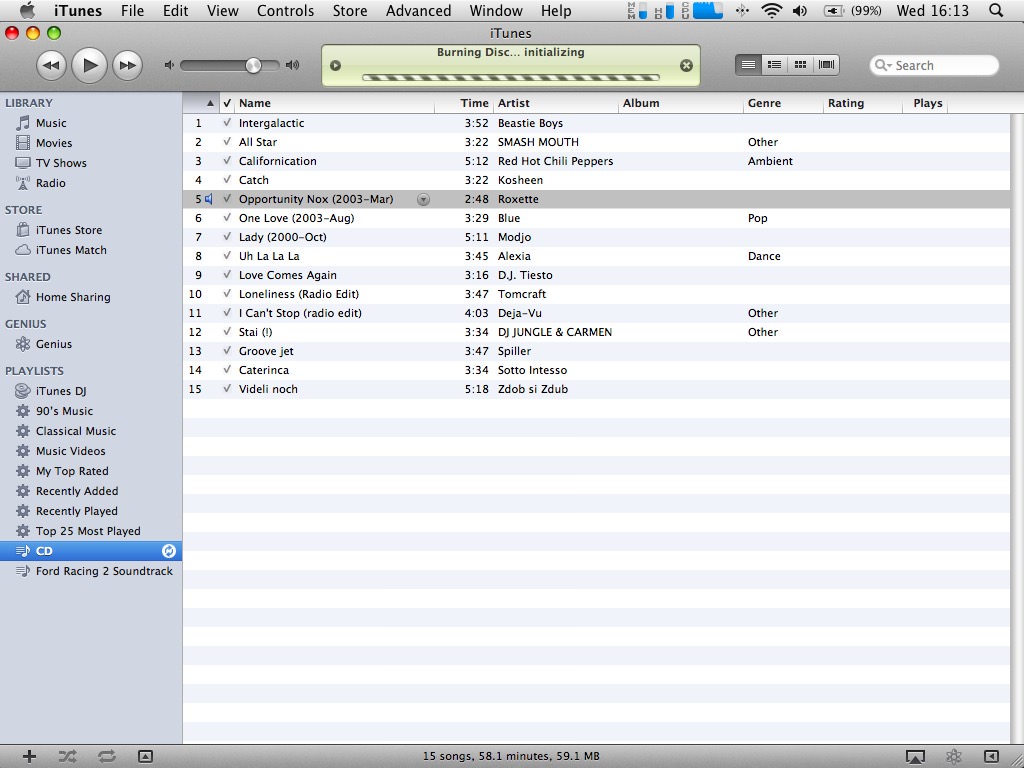Image resolution: width=1024 pixels, height=768 pixels.
Task: Uncheck the Videli noch checkbox
Action: coord(227,389)
